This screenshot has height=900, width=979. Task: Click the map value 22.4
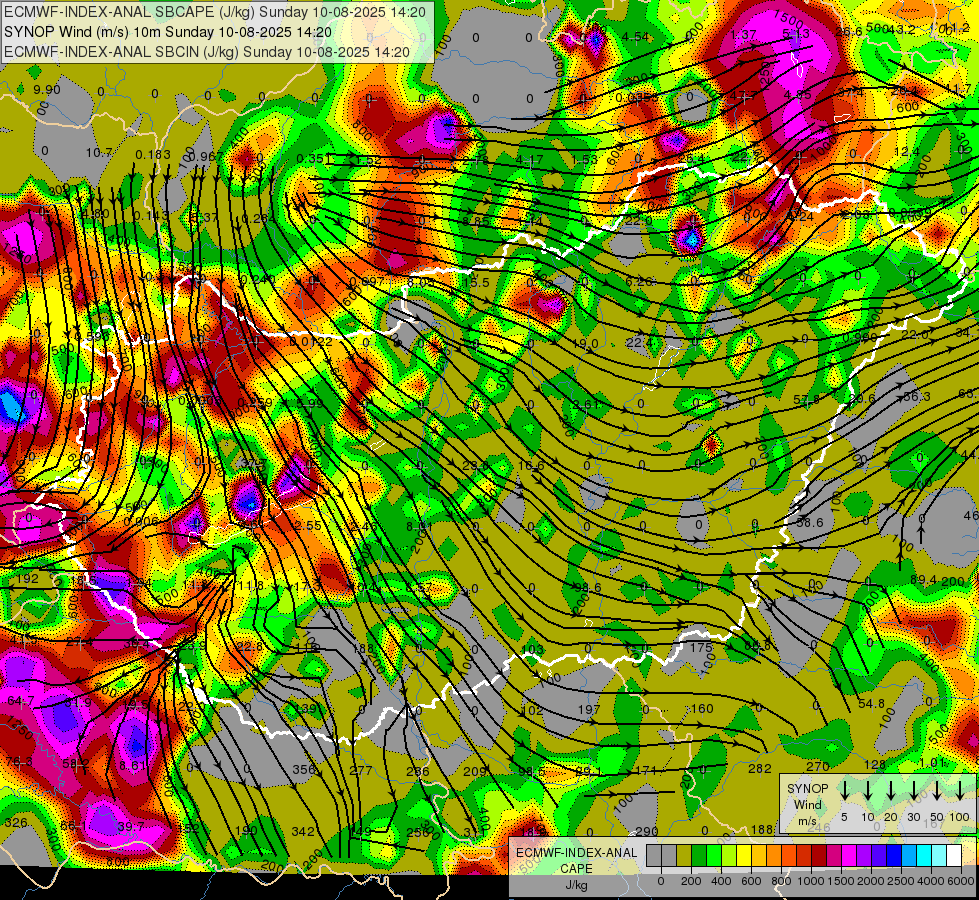(639, 342)
